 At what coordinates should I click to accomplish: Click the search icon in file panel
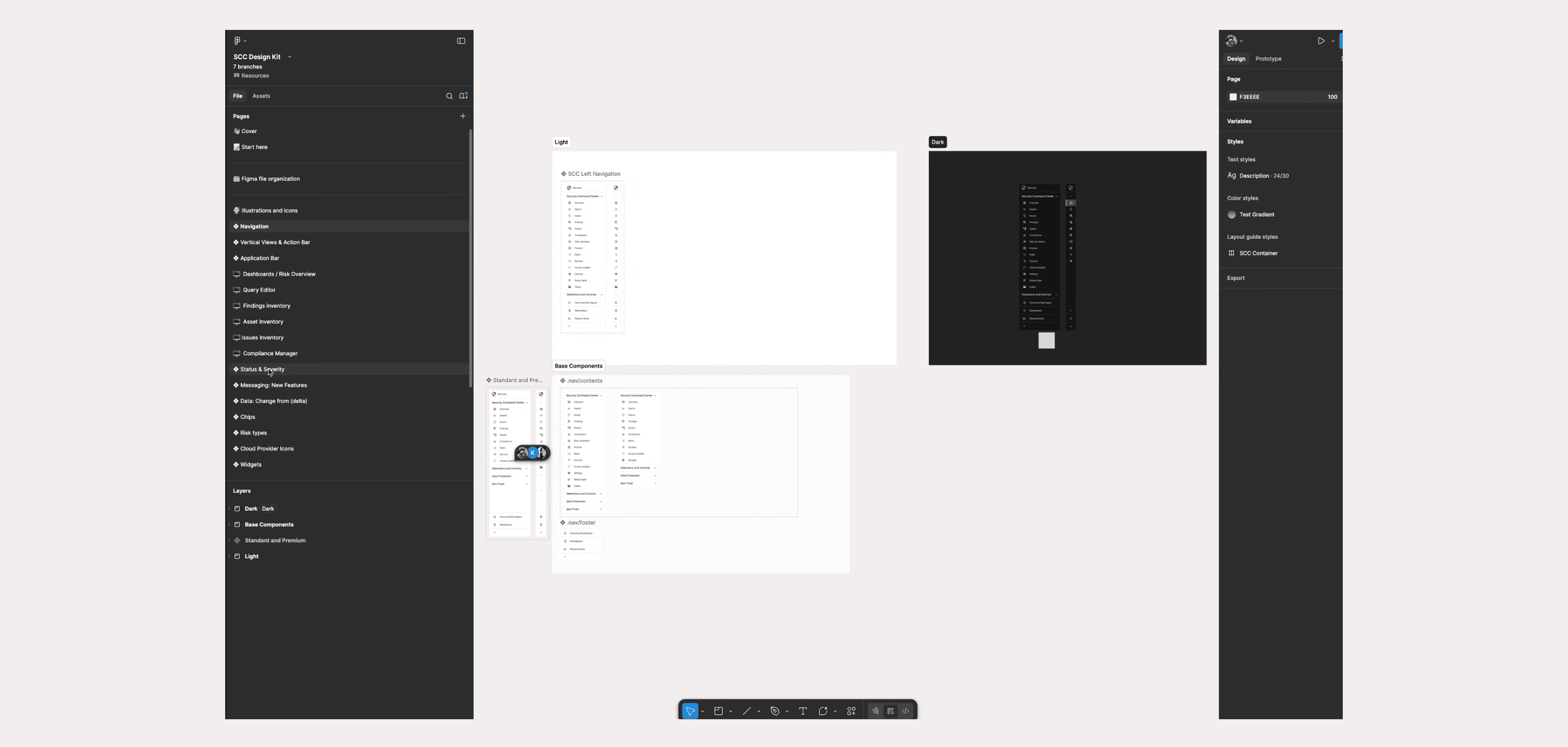(x=449, y=96)
